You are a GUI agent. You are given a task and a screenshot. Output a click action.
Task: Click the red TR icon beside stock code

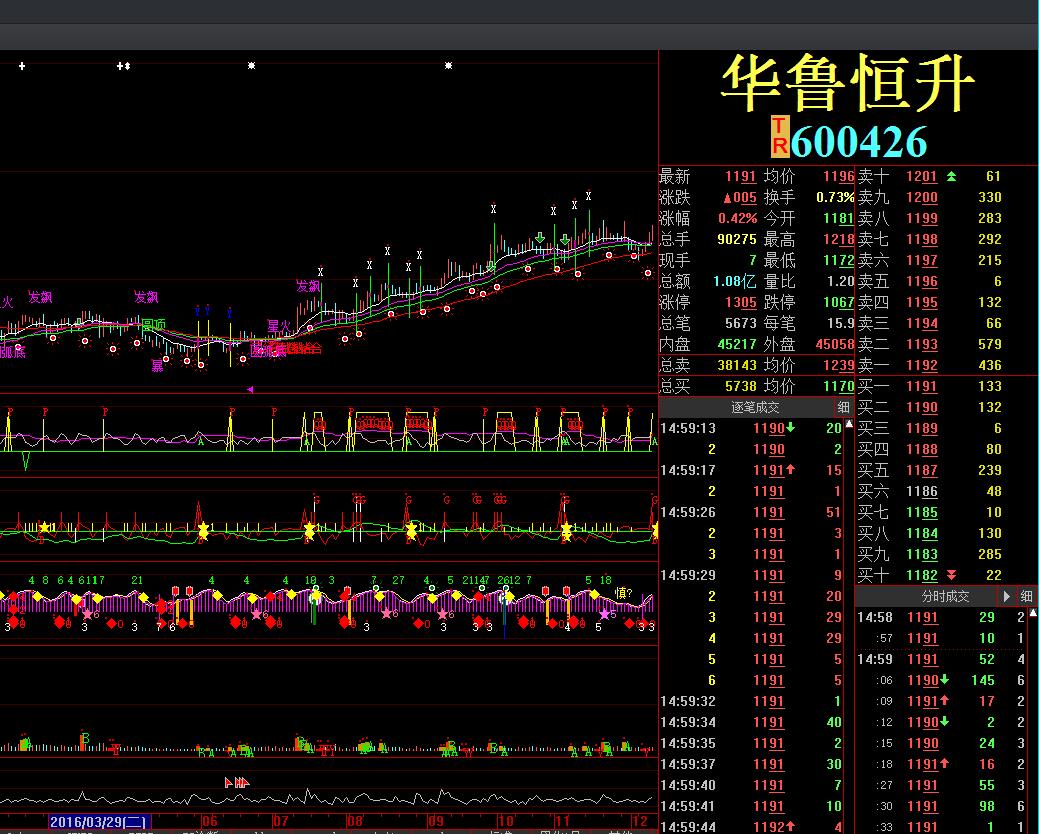coord(780,136)
